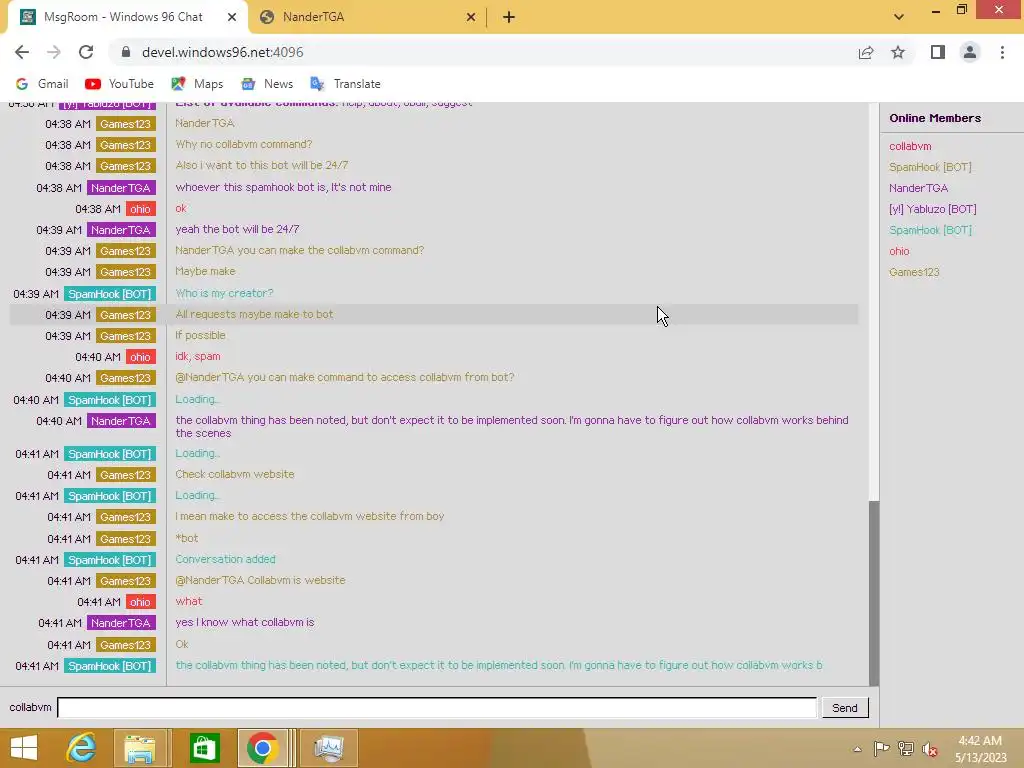Viewport: 1024px width, 768px height.
Task: Open the Translate bookmark
Action: 345,84
